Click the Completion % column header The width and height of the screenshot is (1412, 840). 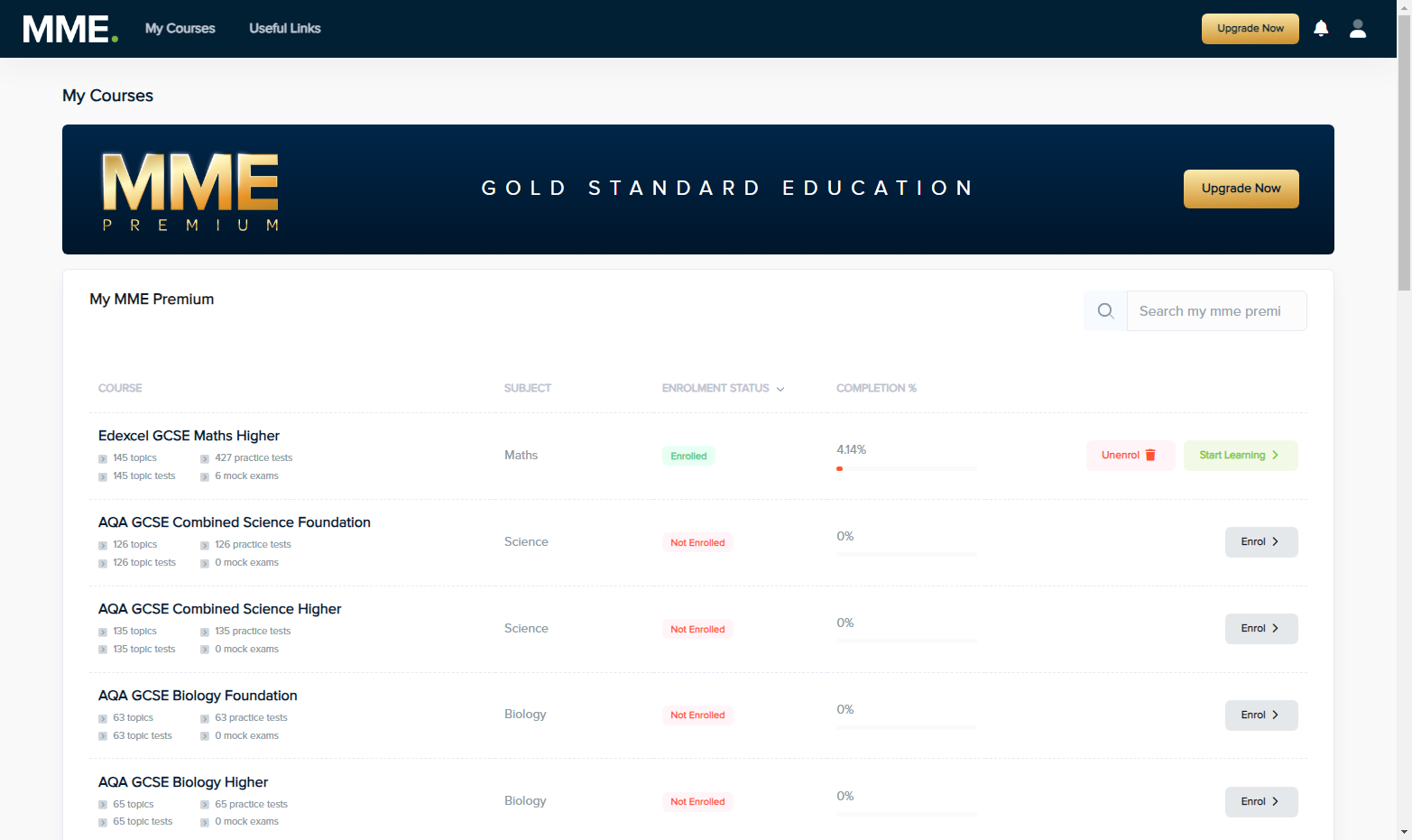(876, 388)
